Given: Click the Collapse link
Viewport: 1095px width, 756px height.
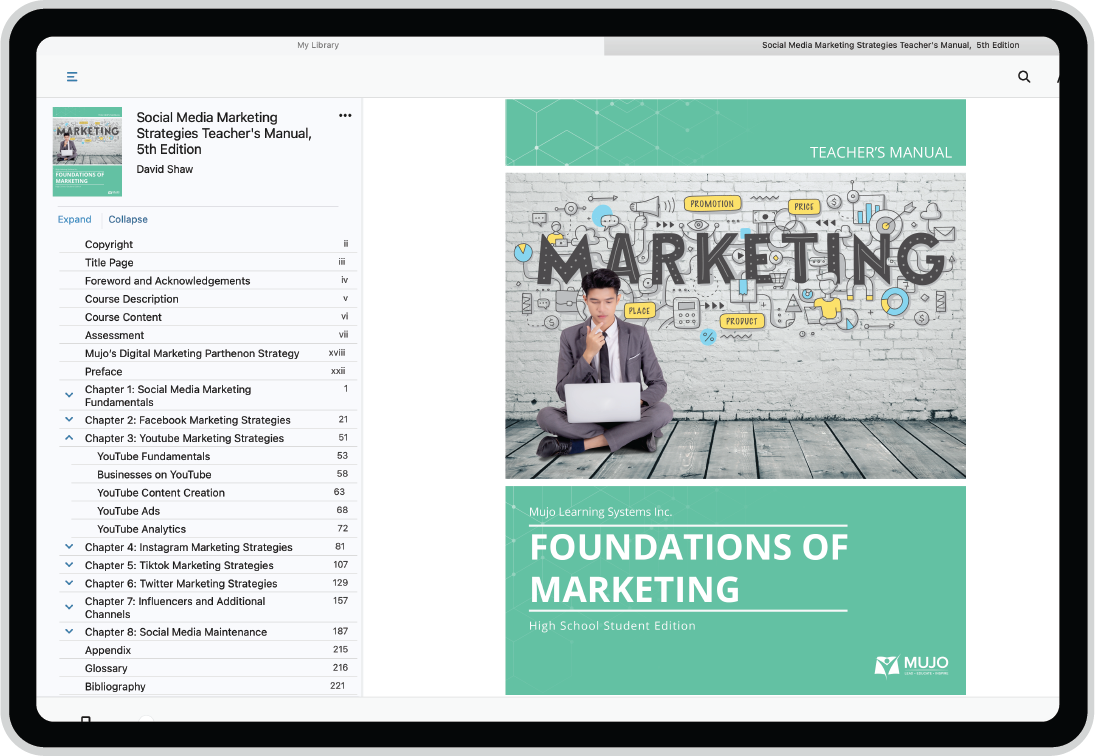Looking at the screenshot, I should 128,219.
